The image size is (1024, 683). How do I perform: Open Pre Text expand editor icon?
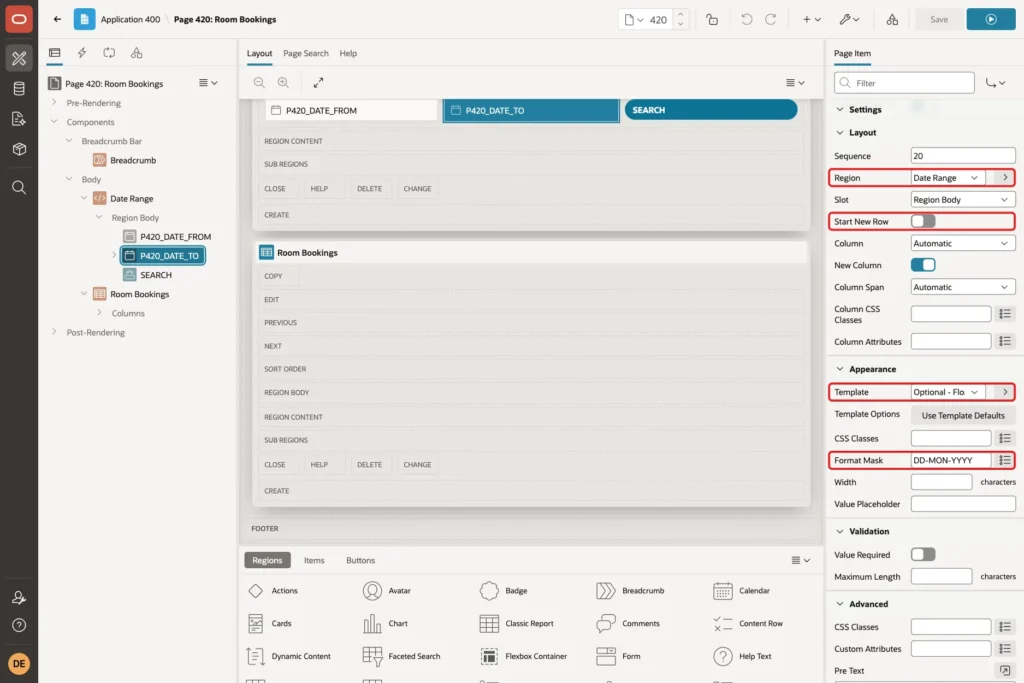coord(1004,671)
